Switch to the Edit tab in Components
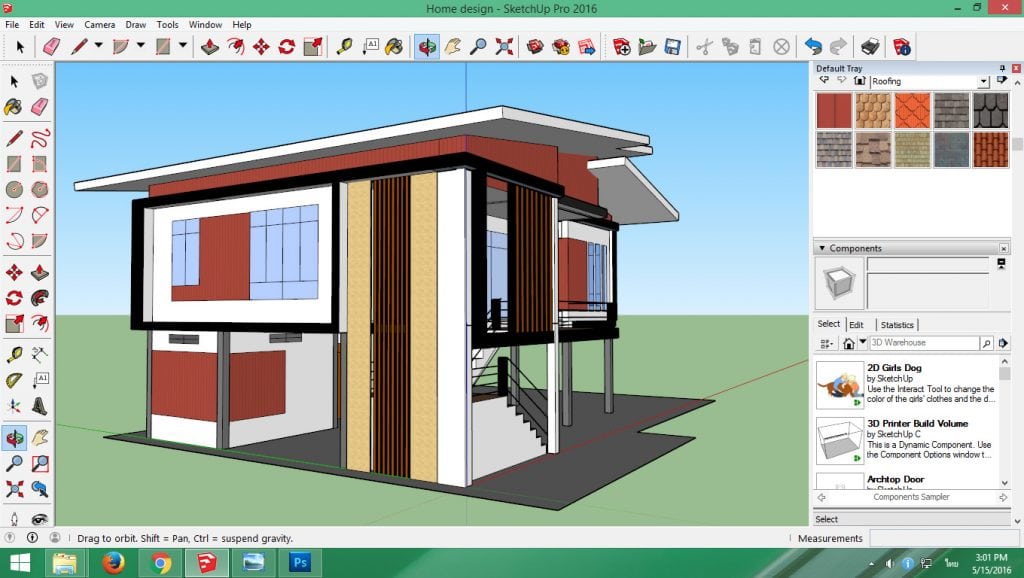 point(856,325)
